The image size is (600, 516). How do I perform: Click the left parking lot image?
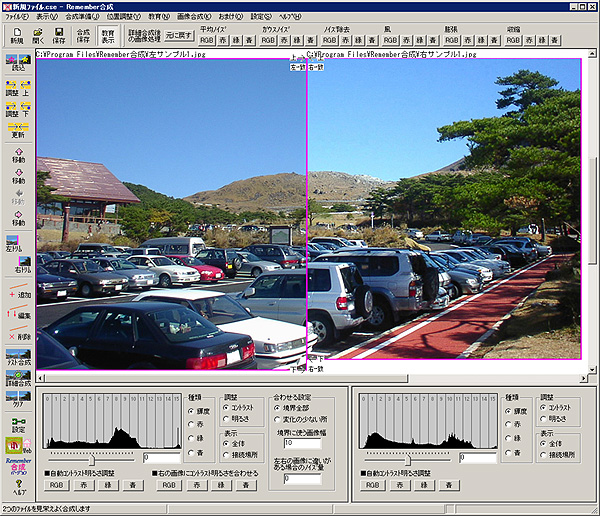[x=171, y=214]
